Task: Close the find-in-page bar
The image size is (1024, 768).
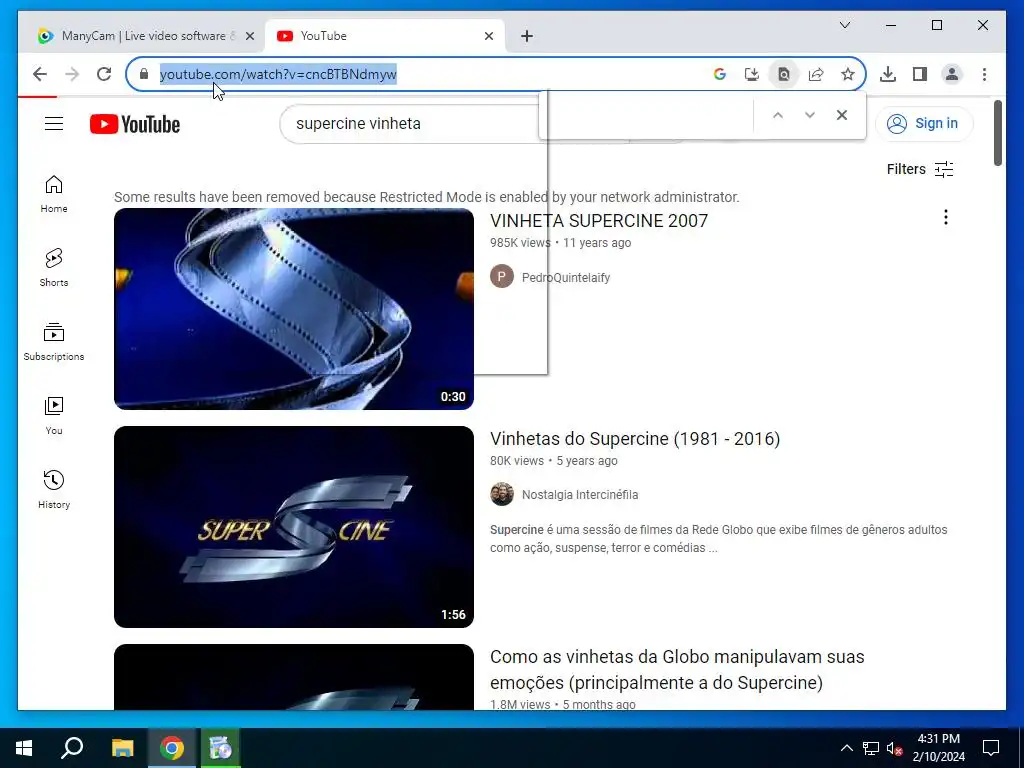Action: point(842,115)
